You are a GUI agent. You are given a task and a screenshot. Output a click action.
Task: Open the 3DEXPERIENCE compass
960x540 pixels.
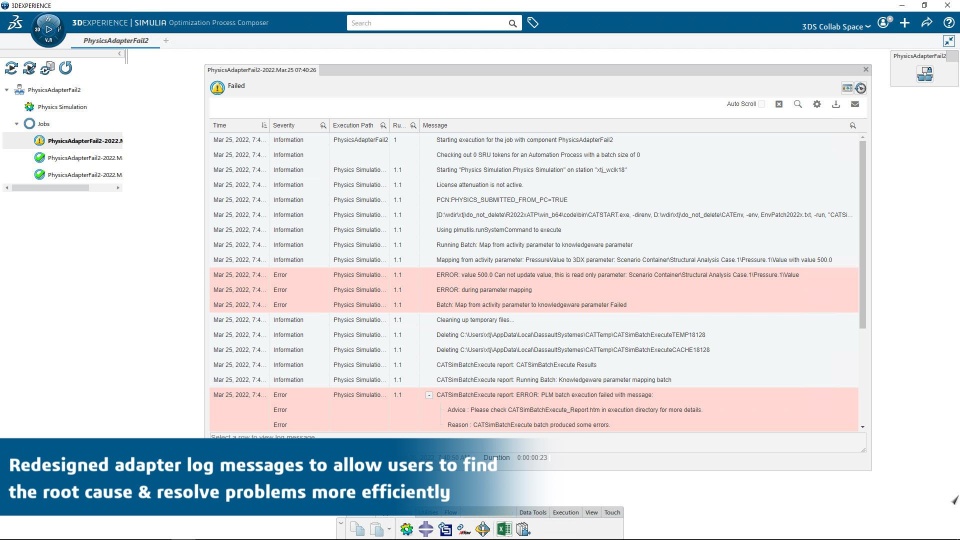[x=48, y=29]
